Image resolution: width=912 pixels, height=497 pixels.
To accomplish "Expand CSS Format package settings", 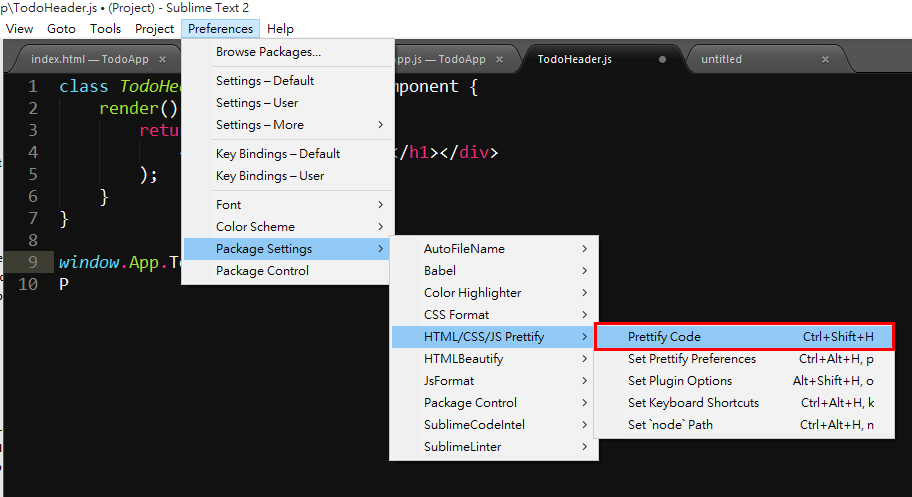I will tap(494, 315).
